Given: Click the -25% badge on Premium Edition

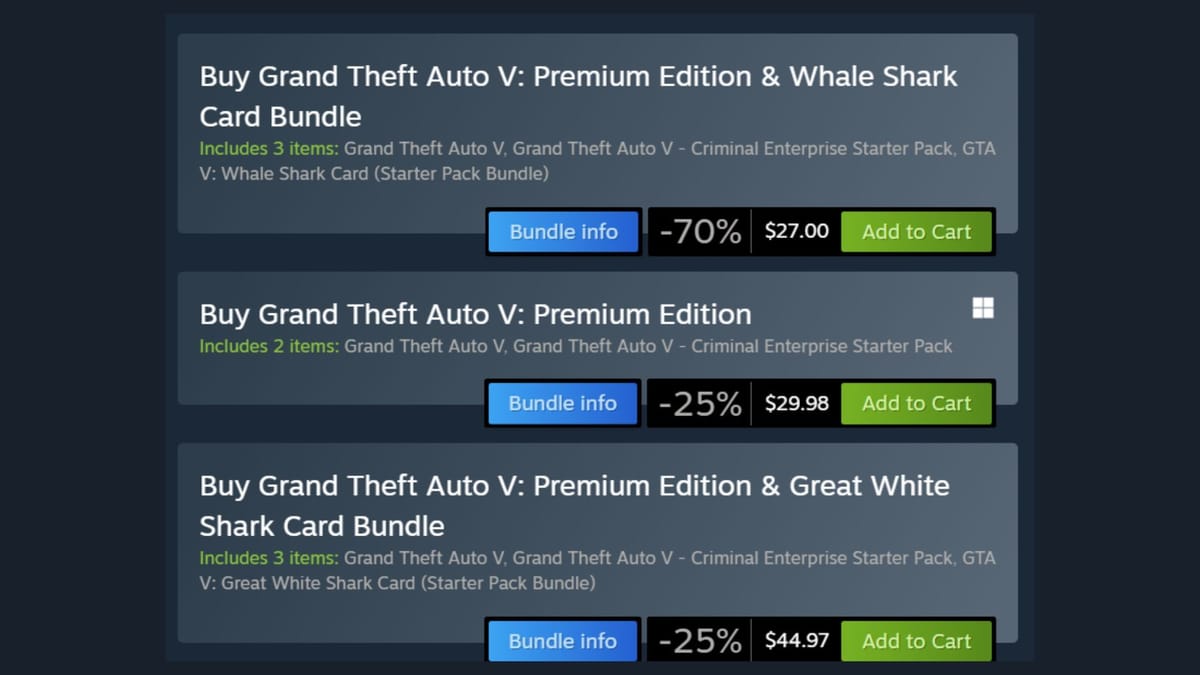Looking at the screenshot, I should click(x=700, y=403).
